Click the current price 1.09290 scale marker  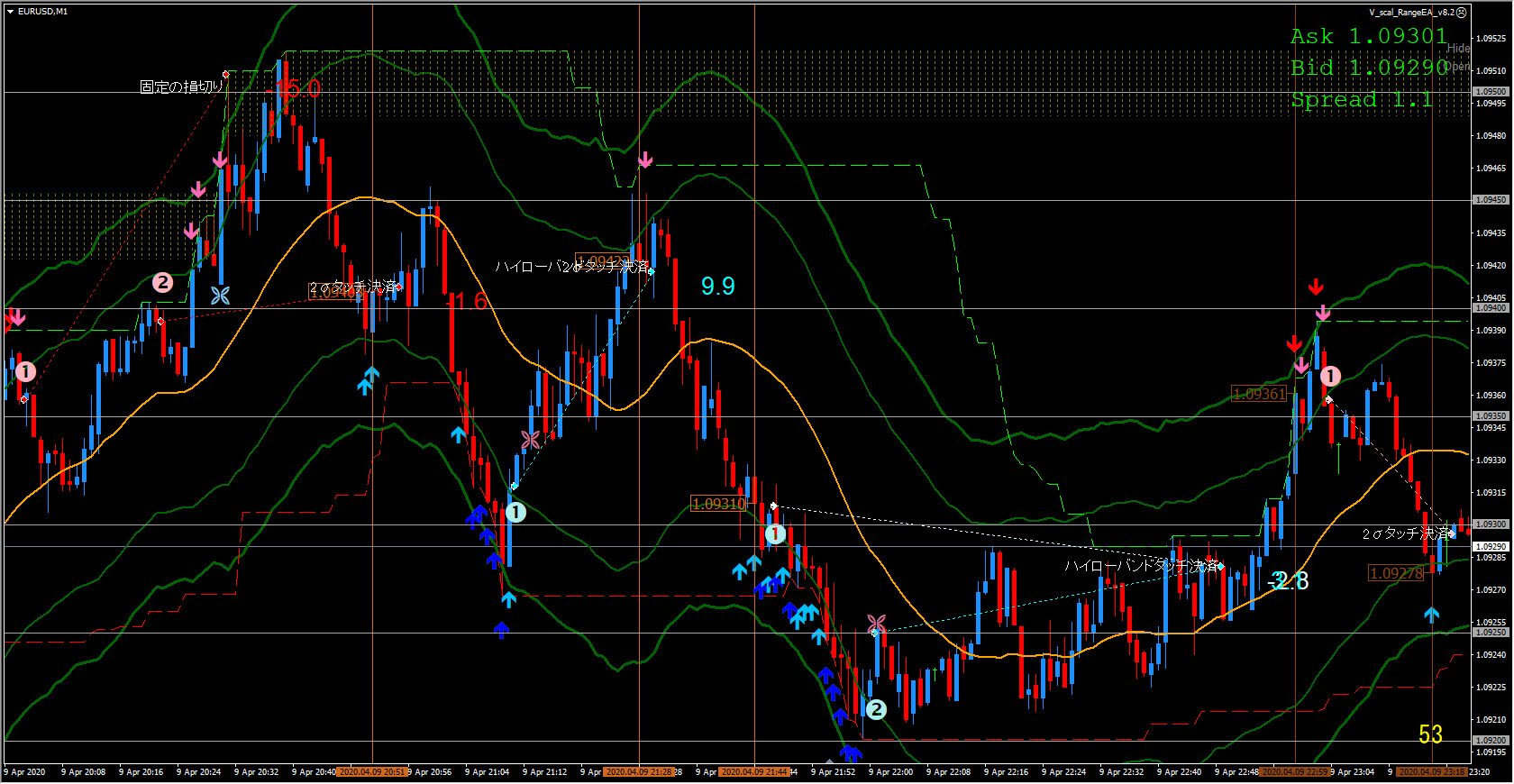(1491, 546)
